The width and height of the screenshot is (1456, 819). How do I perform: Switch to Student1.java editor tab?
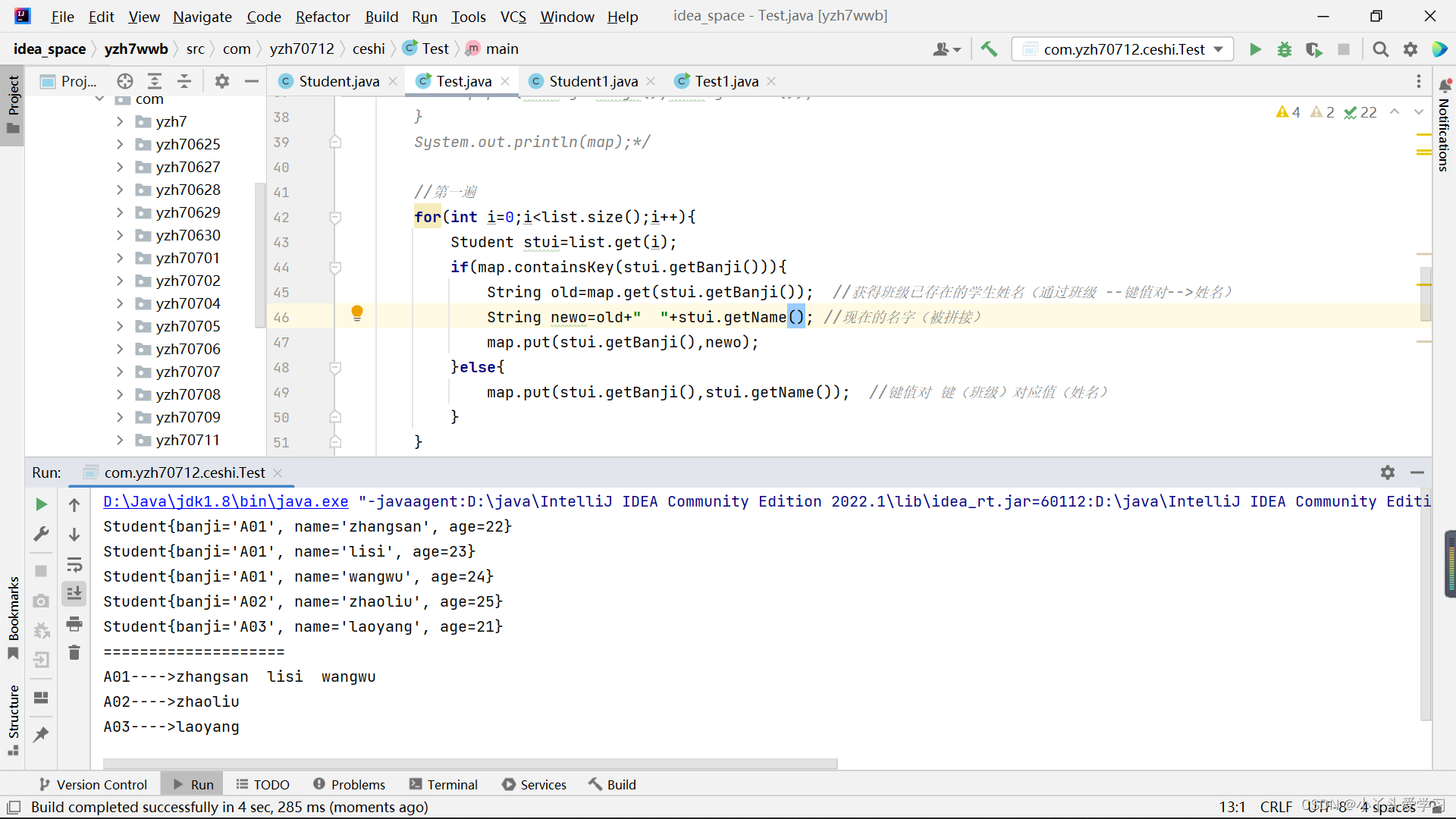tap(593, 81)
